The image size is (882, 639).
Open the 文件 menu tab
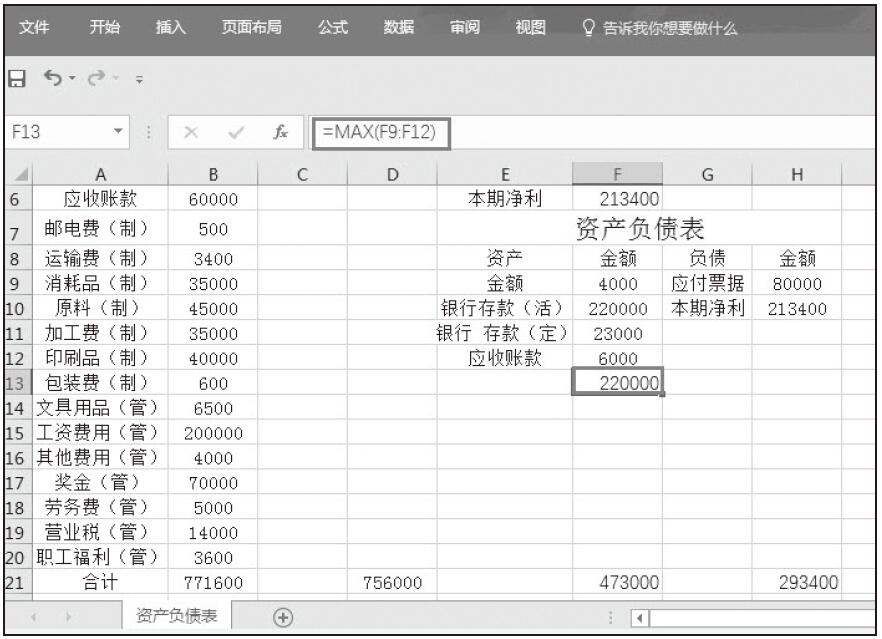(35, 28)
